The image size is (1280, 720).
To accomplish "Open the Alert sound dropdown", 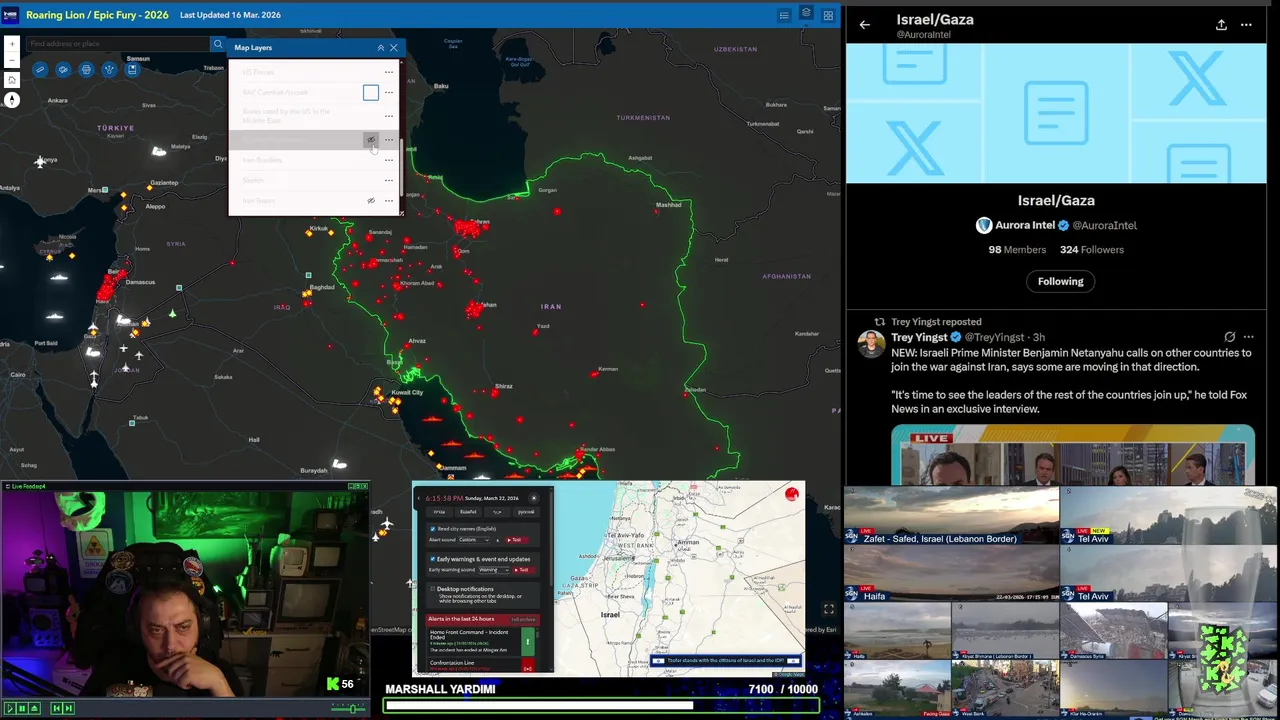I will [x=474, y=540].
